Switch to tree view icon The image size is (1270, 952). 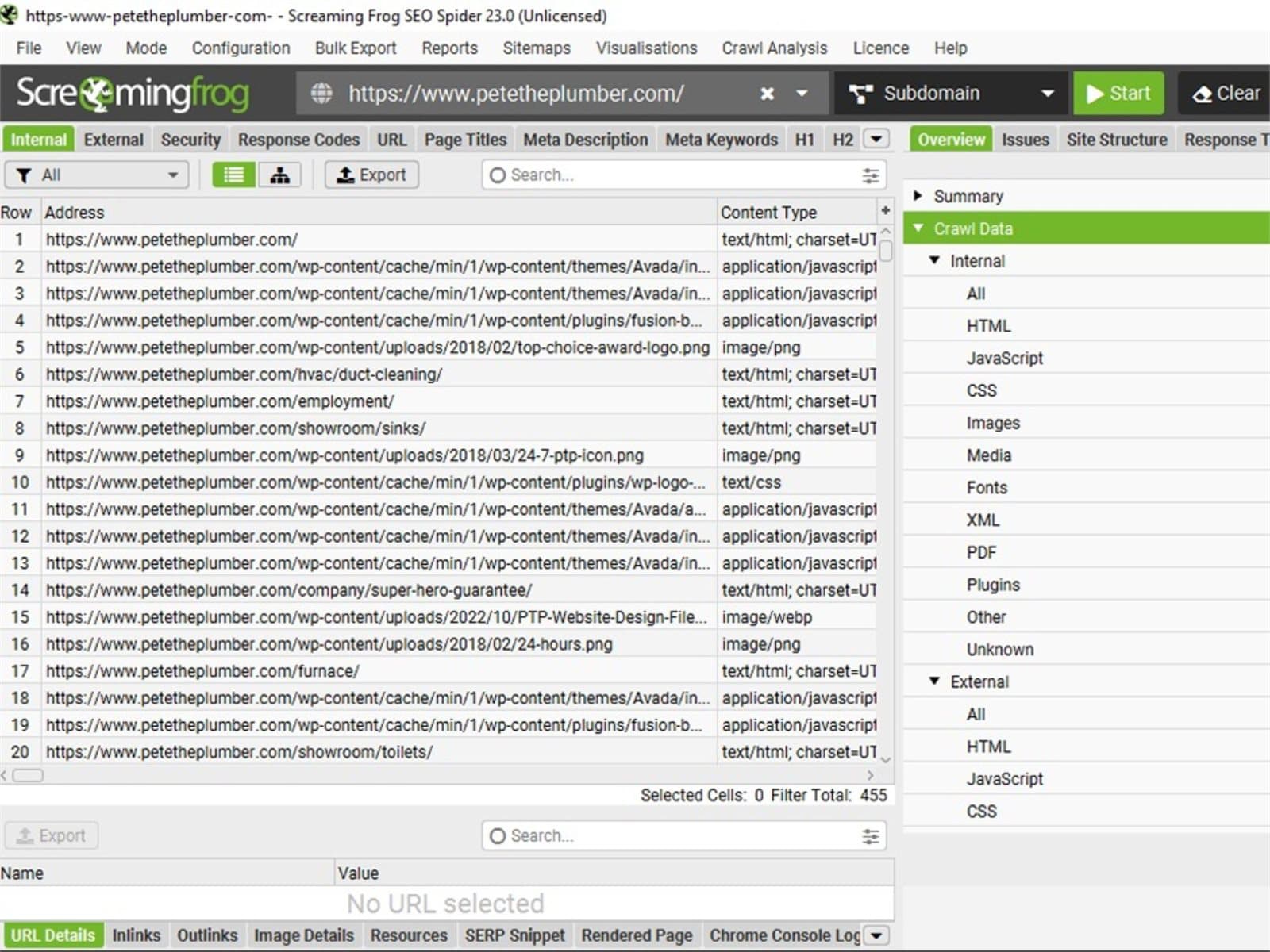(279, 175)
